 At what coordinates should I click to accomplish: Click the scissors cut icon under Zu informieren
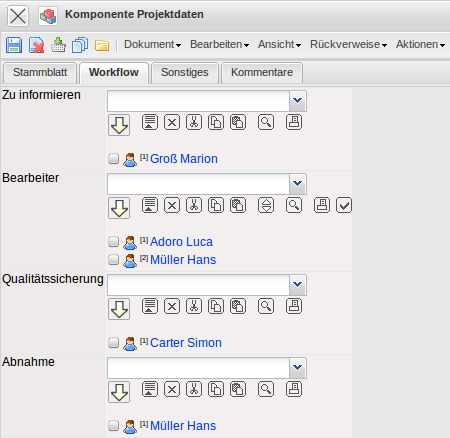coord(194,122)
